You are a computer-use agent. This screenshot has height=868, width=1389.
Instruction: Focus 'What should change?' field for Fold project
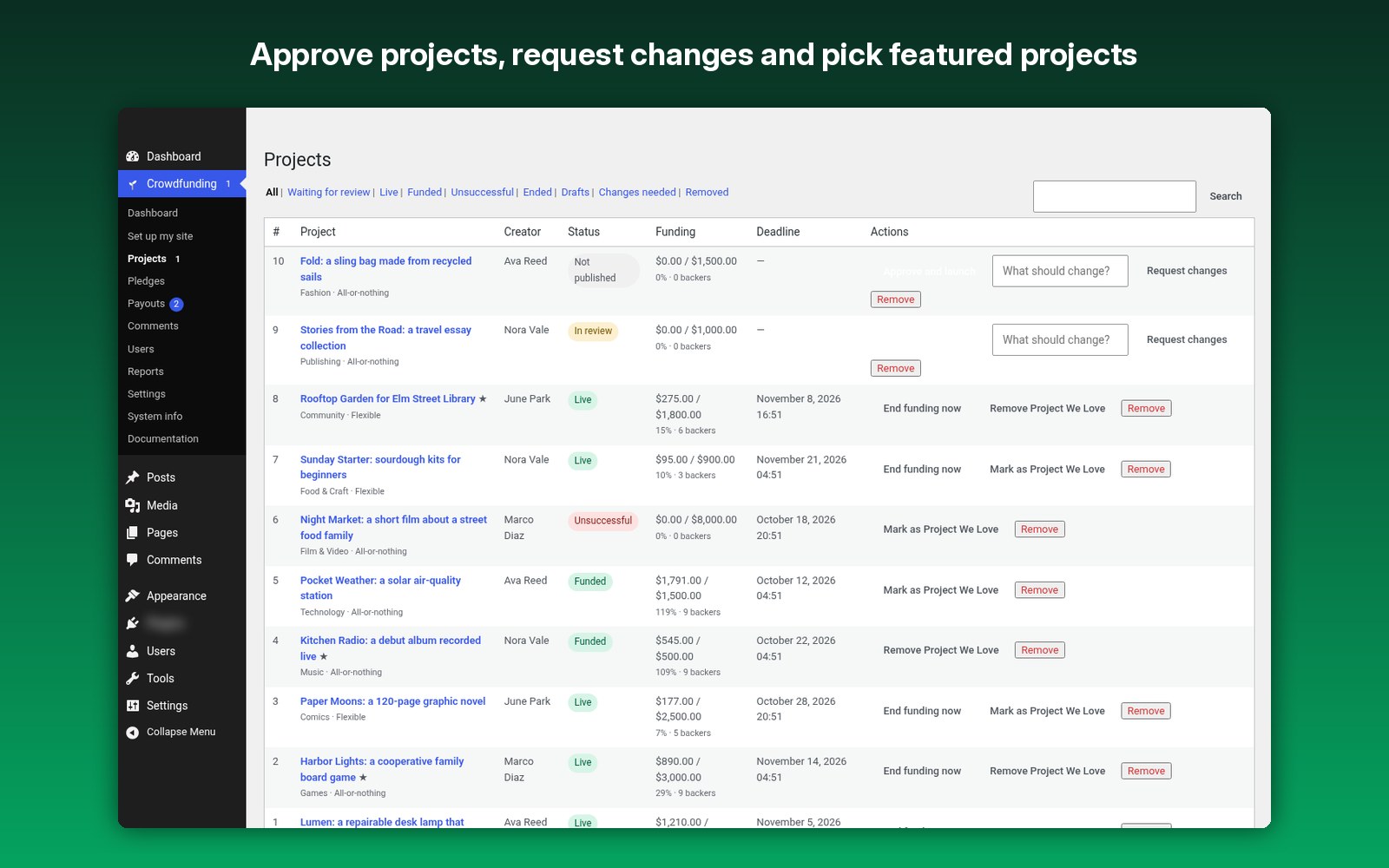pyautogui.click(x=1060, y=271)
